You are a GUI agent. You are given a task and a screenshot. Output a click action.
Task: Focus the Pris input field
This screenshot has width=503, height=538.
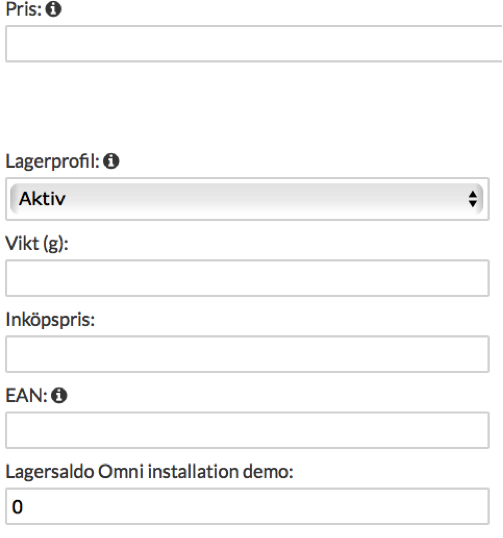(254, 44)
